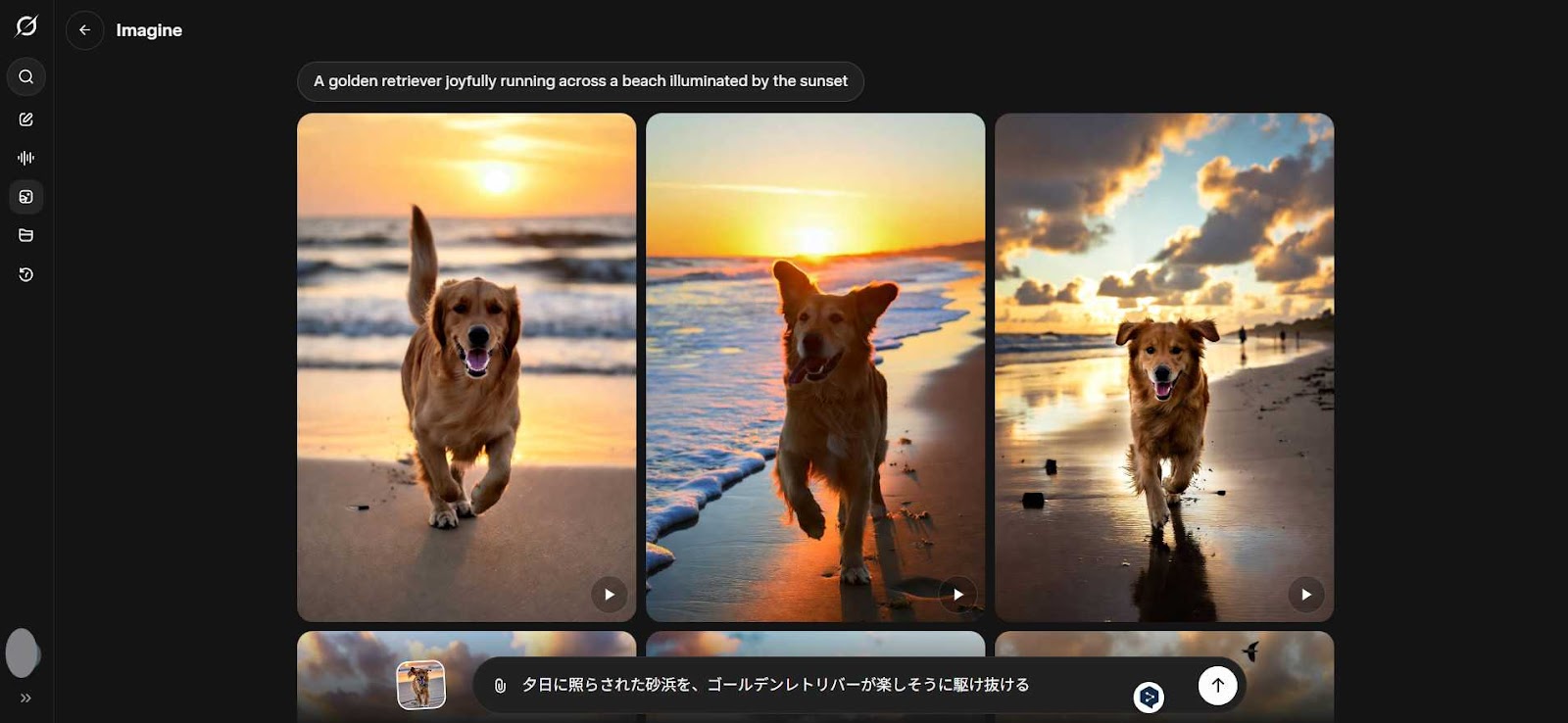The width and height of the screenshot is (1568, 723).
Task: Open the projects folder icon
Action: [x=26, y=235]
